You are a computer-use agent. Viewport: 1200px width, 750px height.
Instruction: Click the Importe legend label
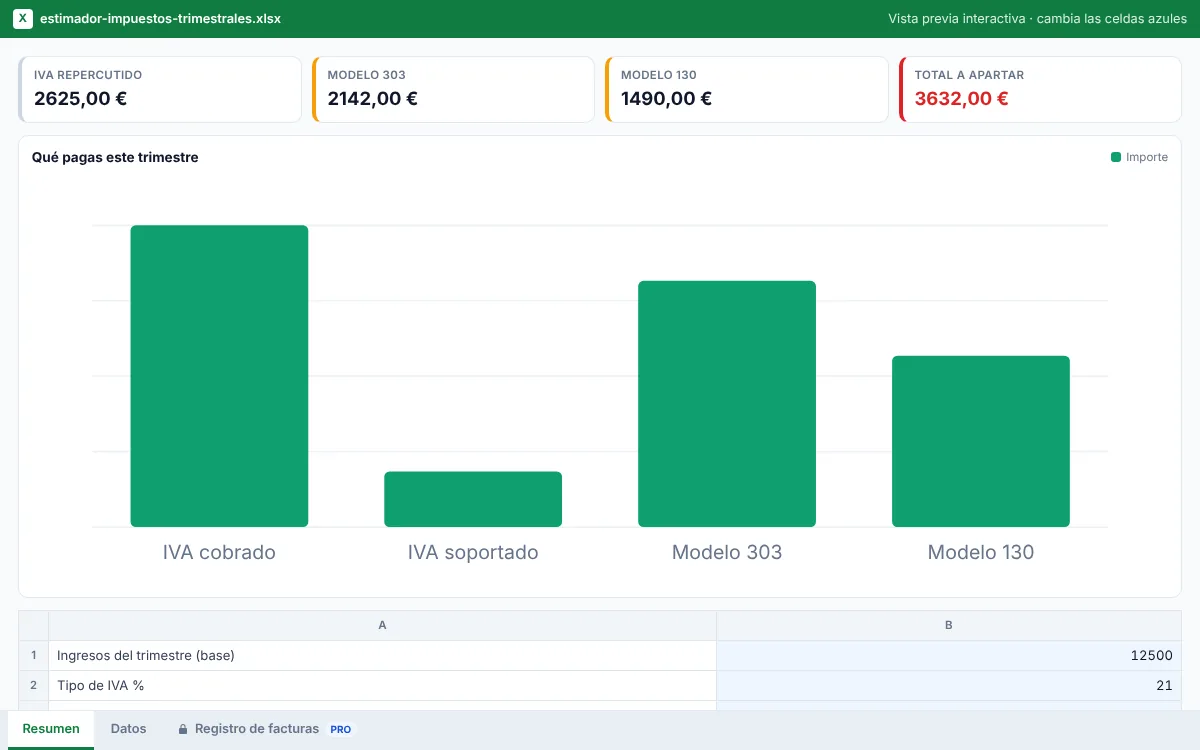[1147, 157]
